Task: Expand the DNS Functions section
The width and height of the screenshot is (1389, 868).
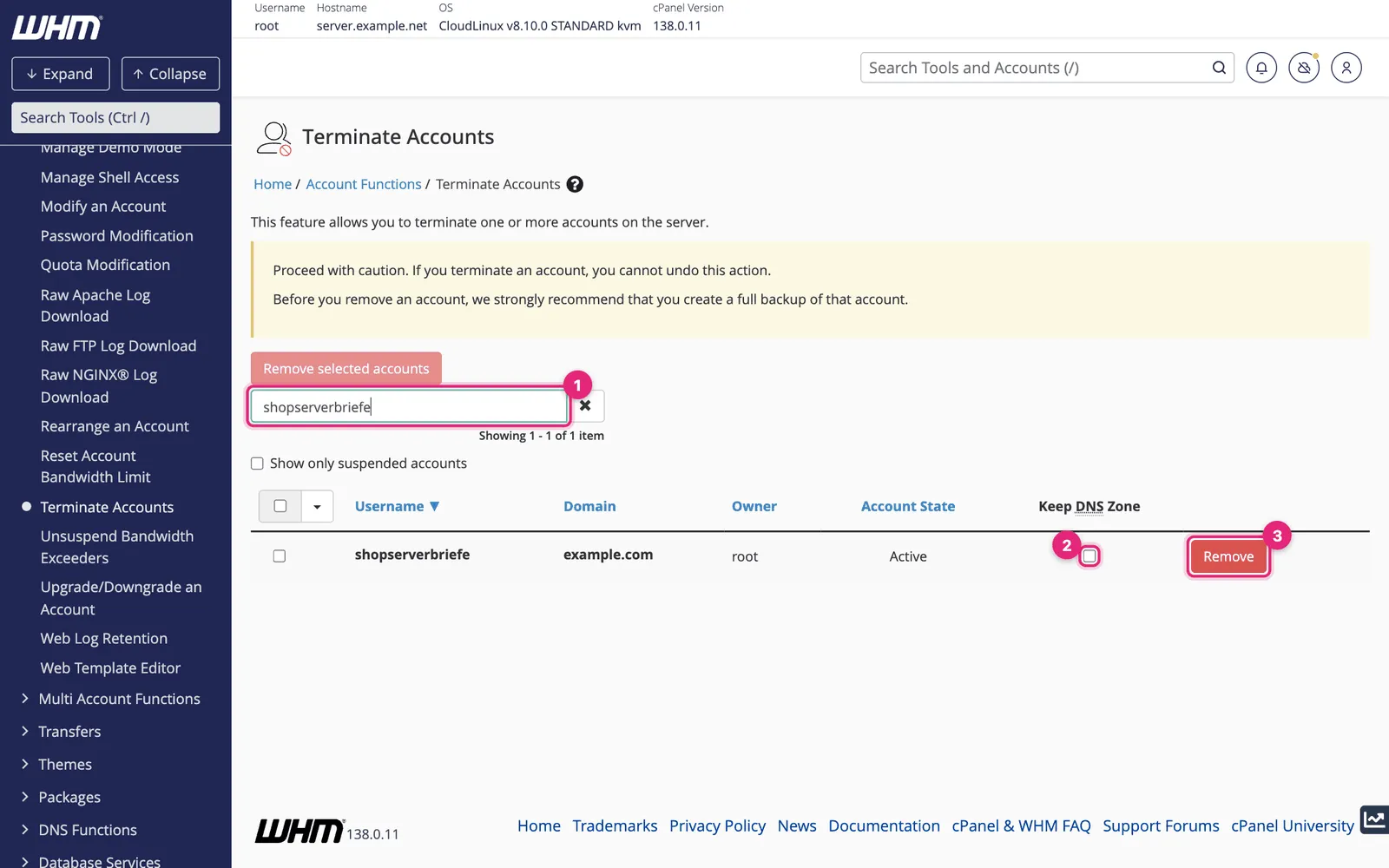Action: pyautogui.click(x=79, y=830)
